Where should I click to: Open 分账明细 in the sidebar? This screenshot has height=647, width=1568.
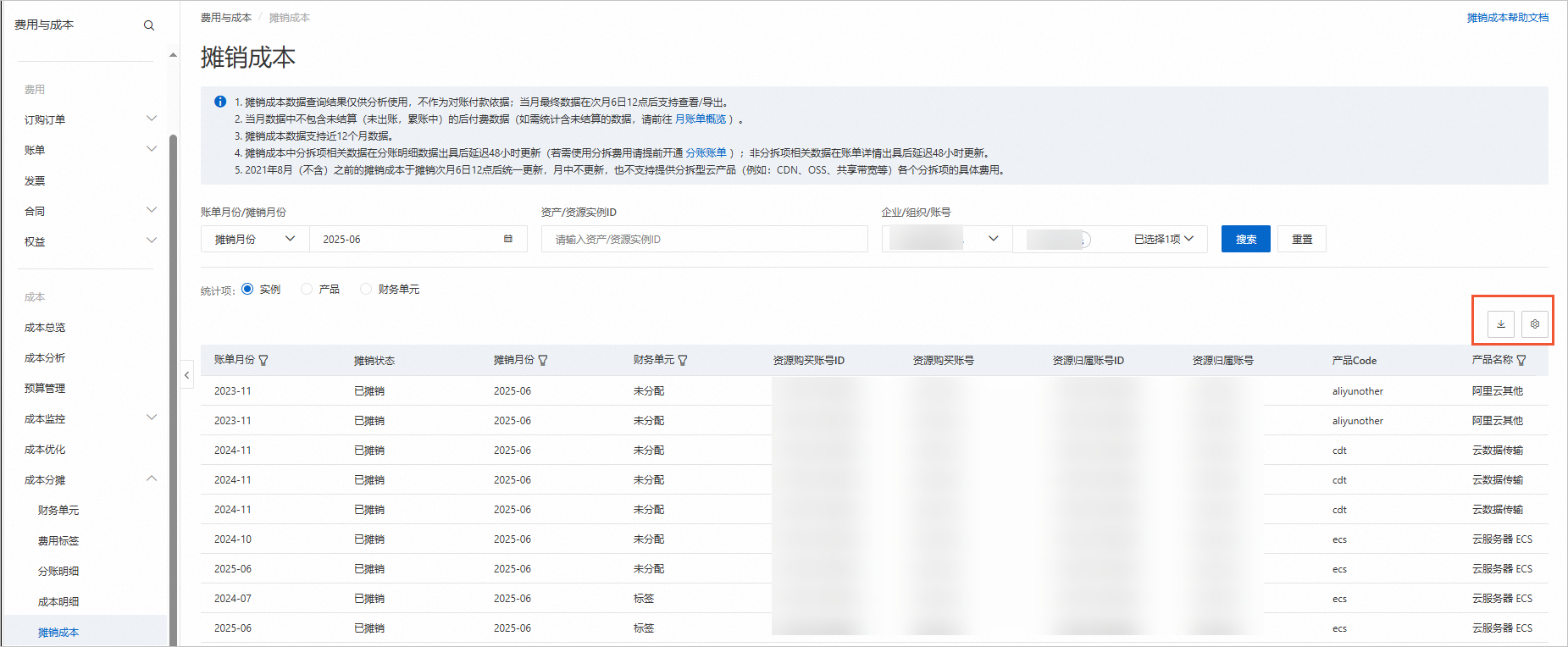(x=58, y=571)
